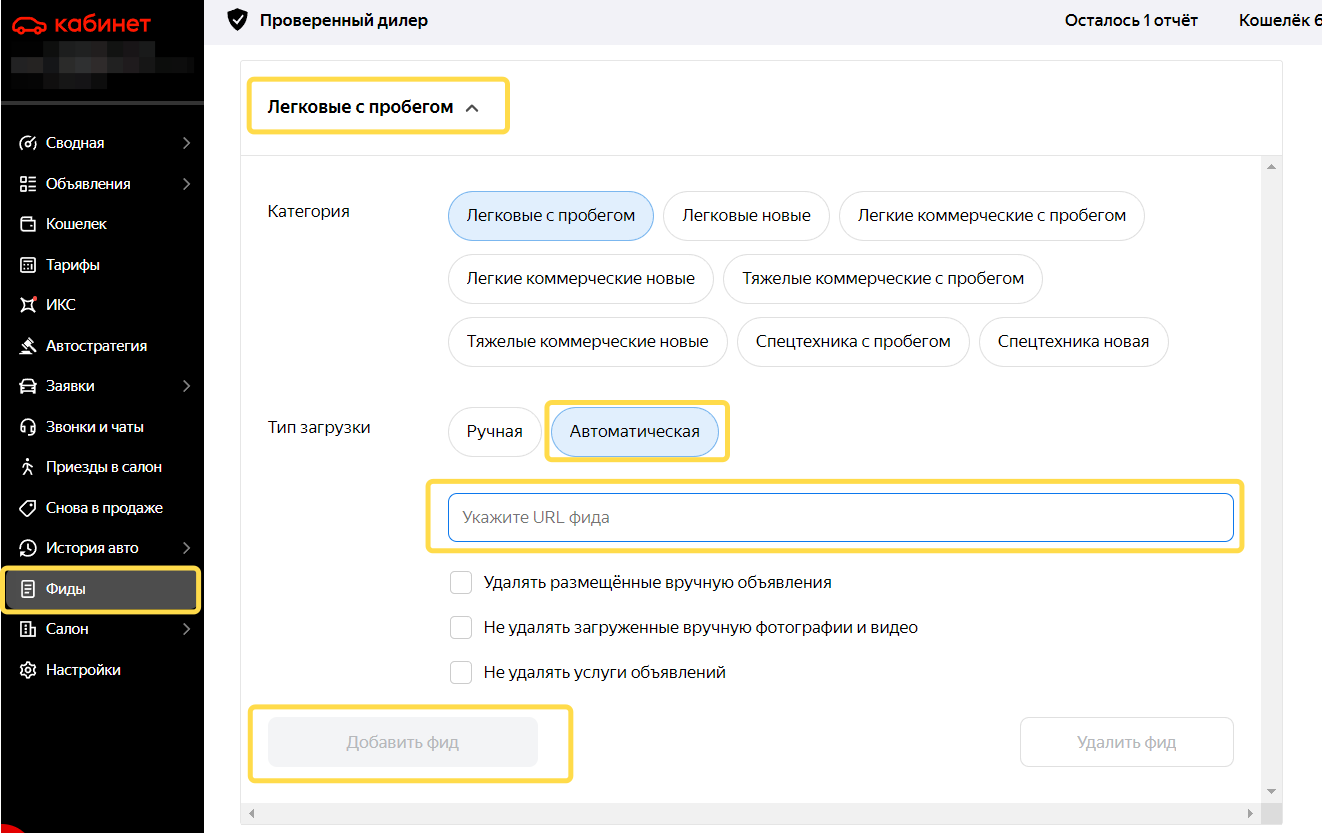Click the Автостратегия gavel icon
Image resolution: width=1322 pixels, height=833 pixels.
pyautogui.click(x=28, y=346)
